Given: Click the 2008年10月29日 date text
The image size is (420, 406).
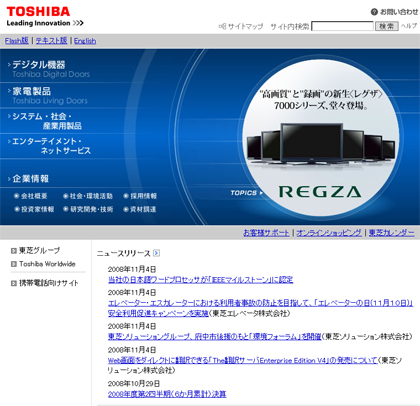Looking at the screenshot, I should pyautogui.click(x=134, y=384).
